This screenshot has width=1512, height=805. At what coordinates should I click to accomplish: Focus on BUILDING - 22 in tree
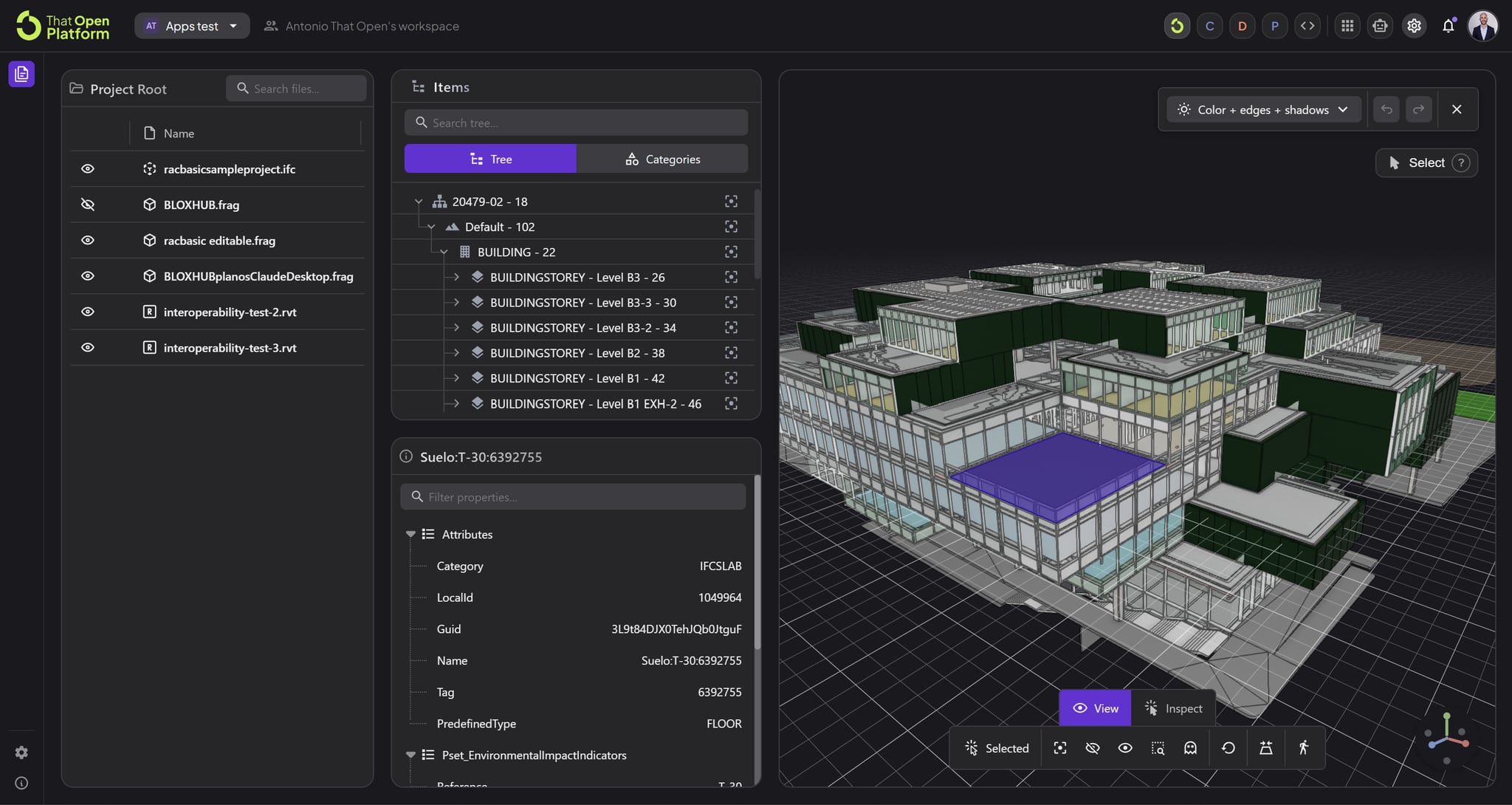pyautogui.click(x=731, y=252)
